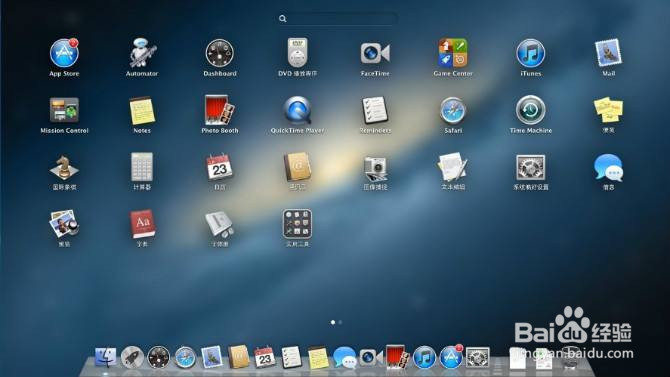This screenshot has width=670, height=377.
Task: Open Time Machine in Launchpad
Action: tap(531, 110)
